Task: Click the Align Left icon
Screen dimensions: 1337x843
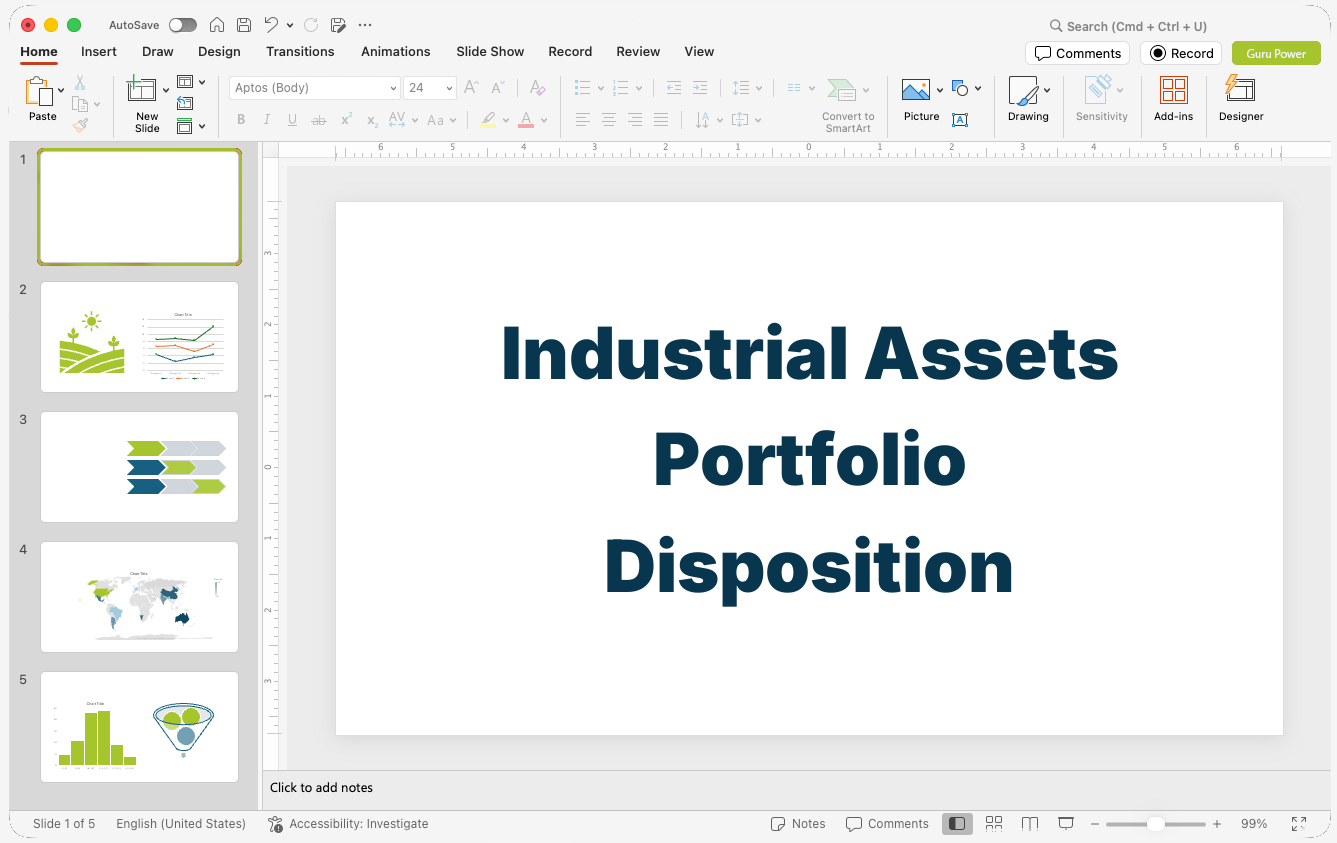Action: coord(583,120)
